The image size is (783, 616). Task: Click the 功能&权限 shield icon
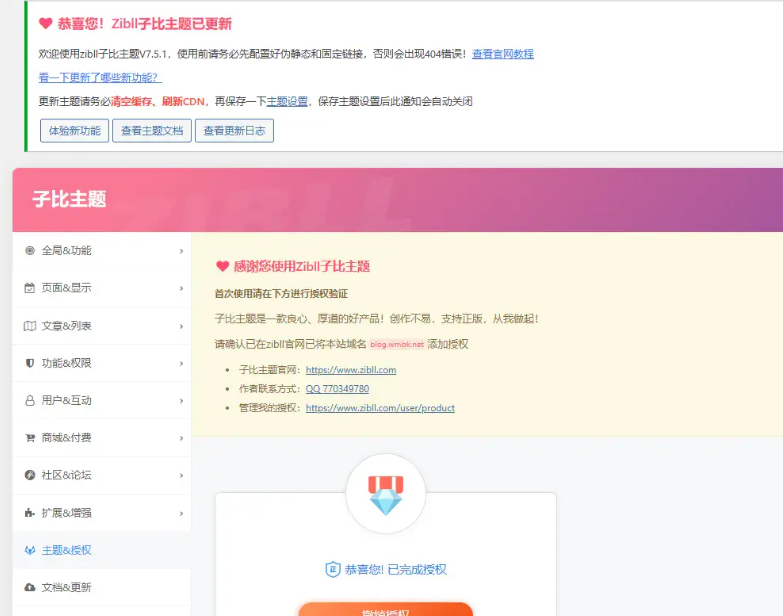pyautogui.click(x=30, y=363)
